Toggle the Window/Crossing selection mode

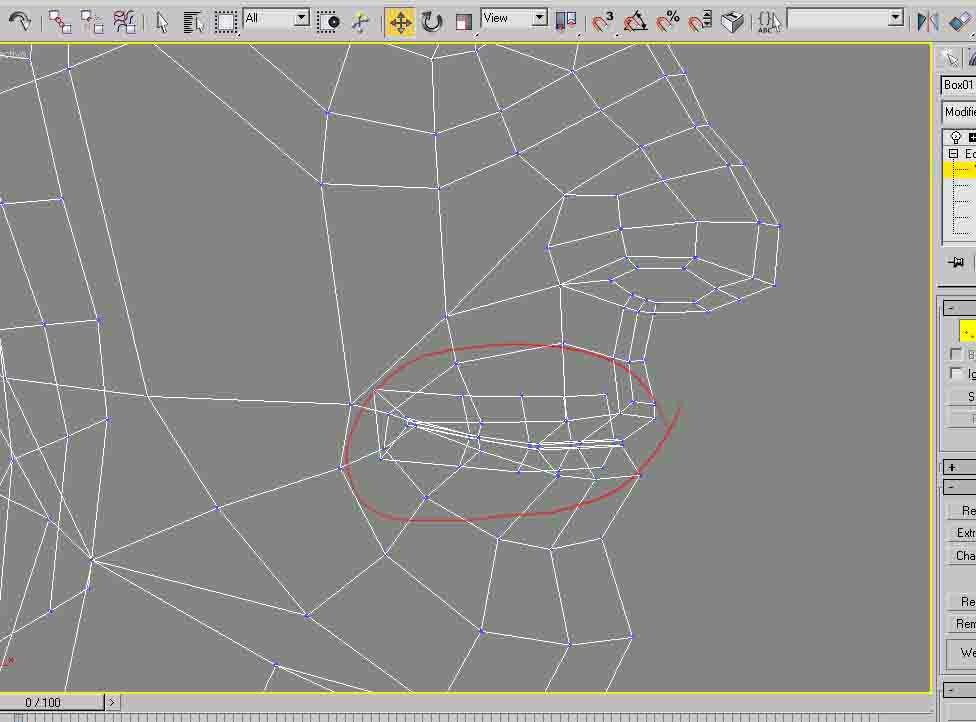(328, 22)
